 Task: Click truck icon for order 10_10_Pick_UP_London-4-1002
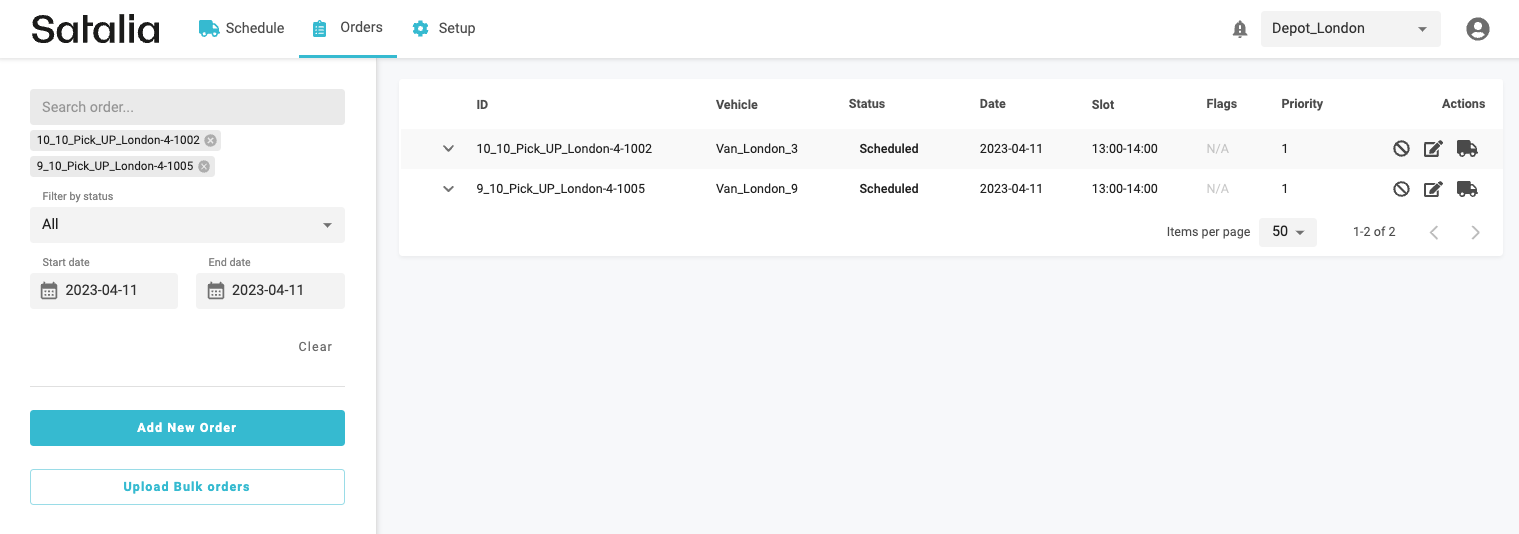(x=1467, y=149)
